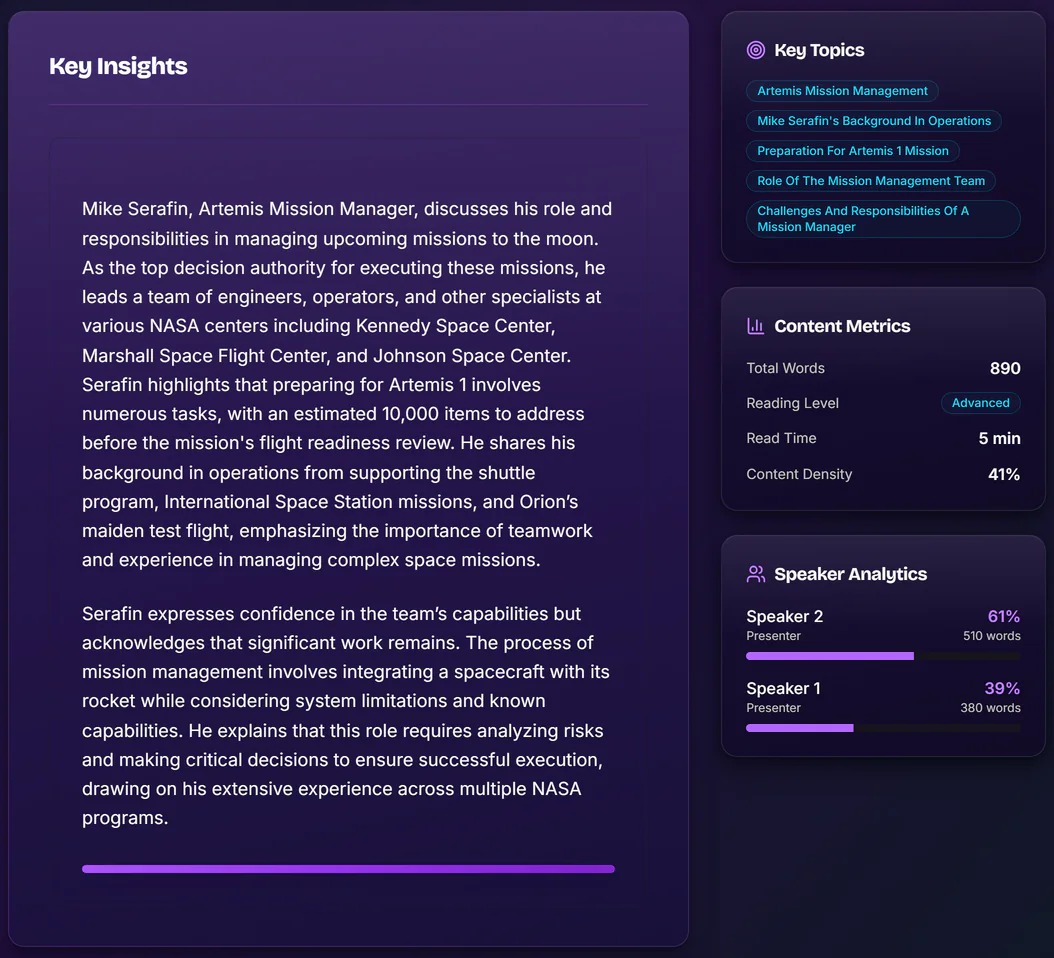Click the Content Metrics heading text
Screen dimensions: 1054x958
(842, 326)
